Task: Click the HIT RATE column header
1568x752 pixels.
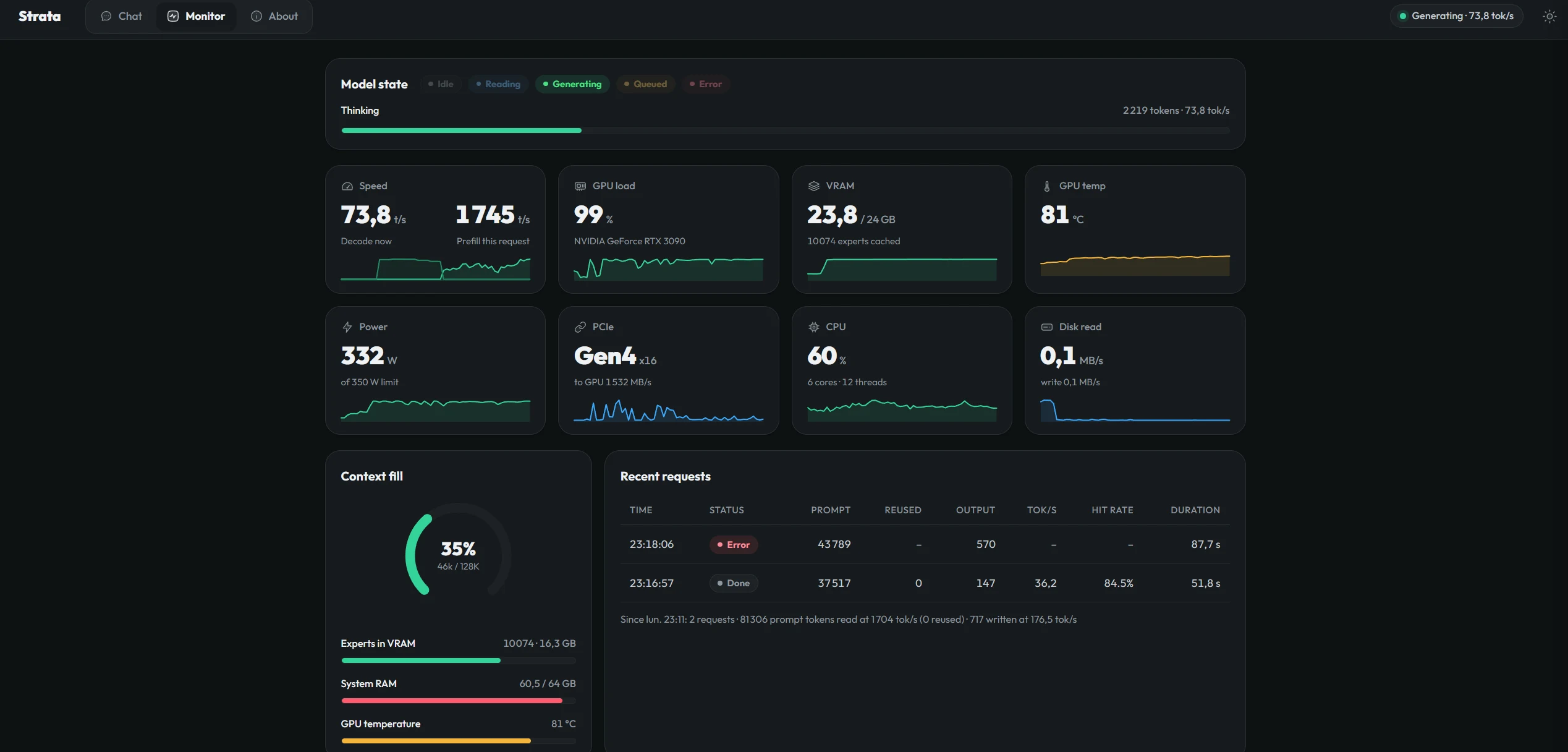Action: click(1112, 510)
